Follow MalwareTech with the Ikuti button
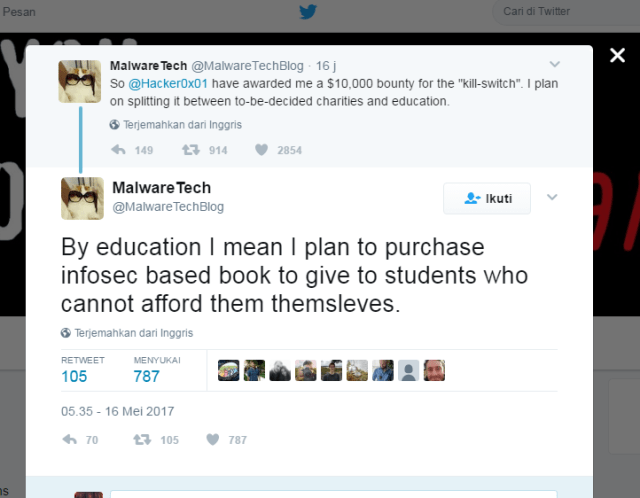This screenshot has height=498, width=640. coord(487,198)
